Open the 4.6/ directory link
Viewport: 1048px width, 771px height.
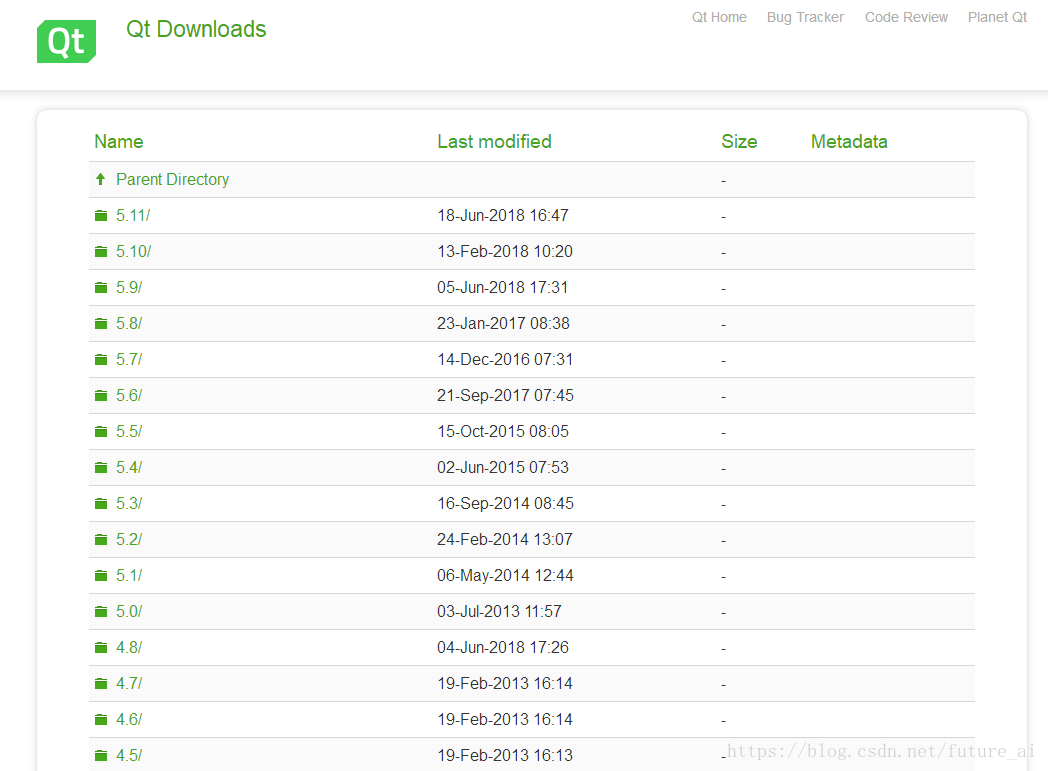pos(129,720)
